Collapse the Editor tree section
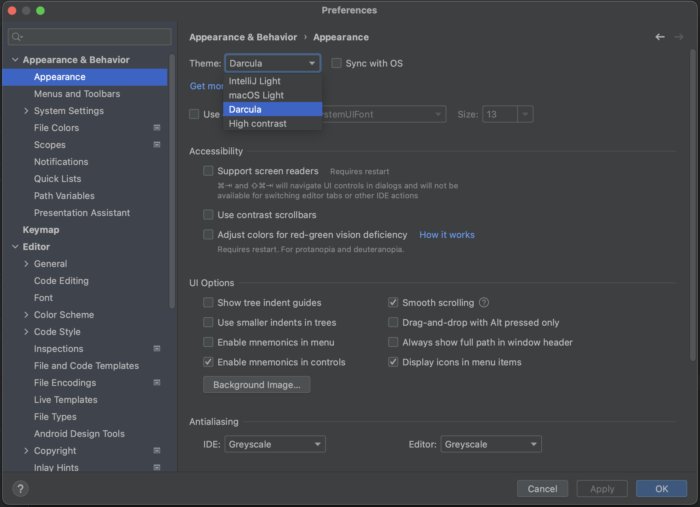700x507 pixels. point(15,247)
